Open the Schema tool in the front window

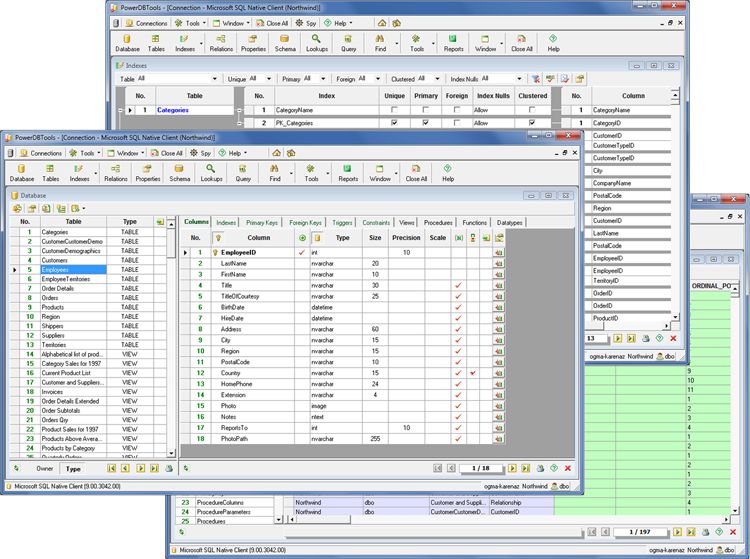coord(180,173)
